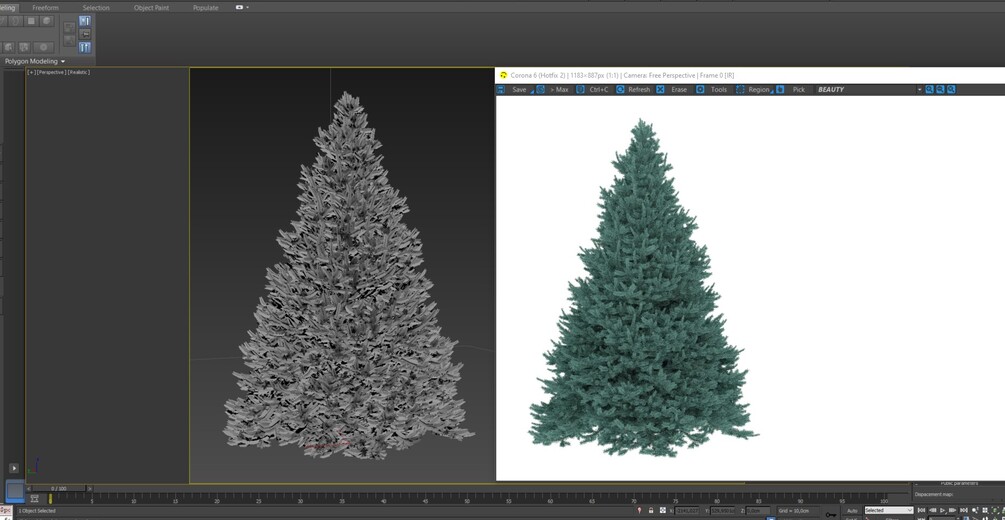Click the Y coordinate field
The image size is (1005, 520).
coord(723,510)
